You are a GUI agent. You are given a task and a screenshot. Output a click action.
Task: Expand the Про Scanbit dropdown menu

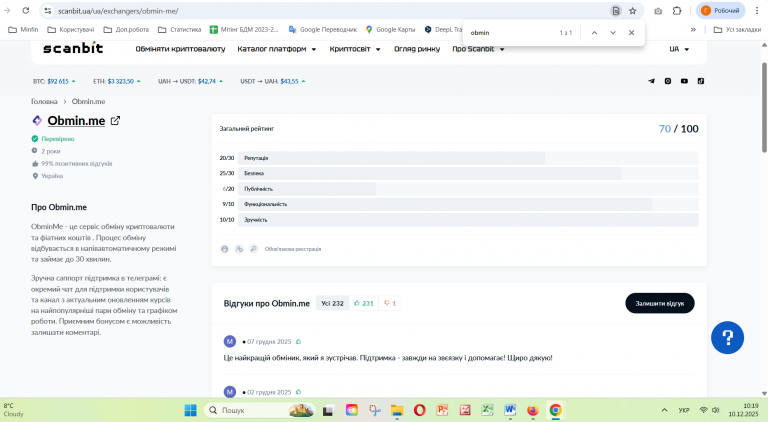click(x=478, y=49)
